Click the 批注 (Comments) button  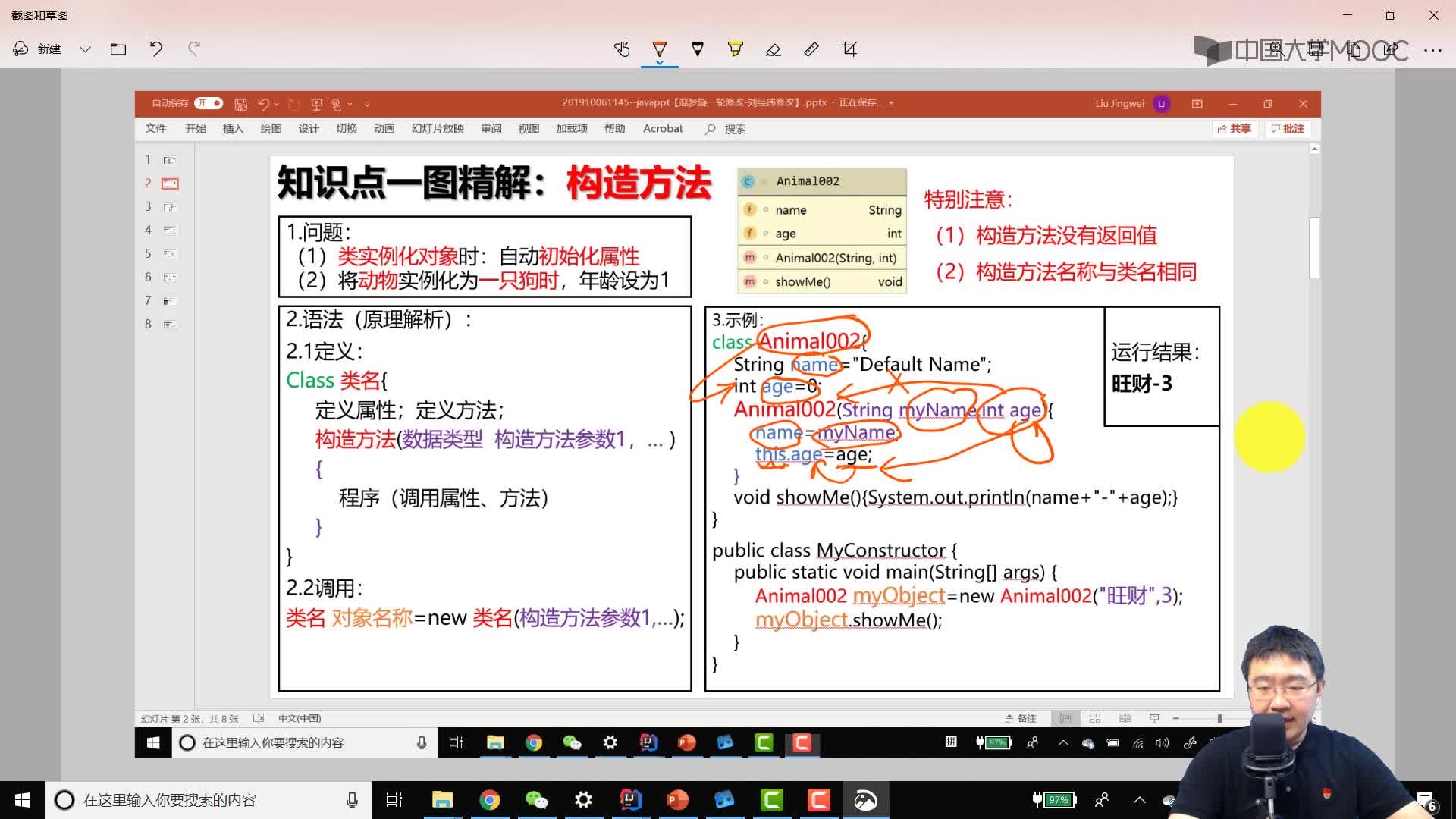[1289, 128]
